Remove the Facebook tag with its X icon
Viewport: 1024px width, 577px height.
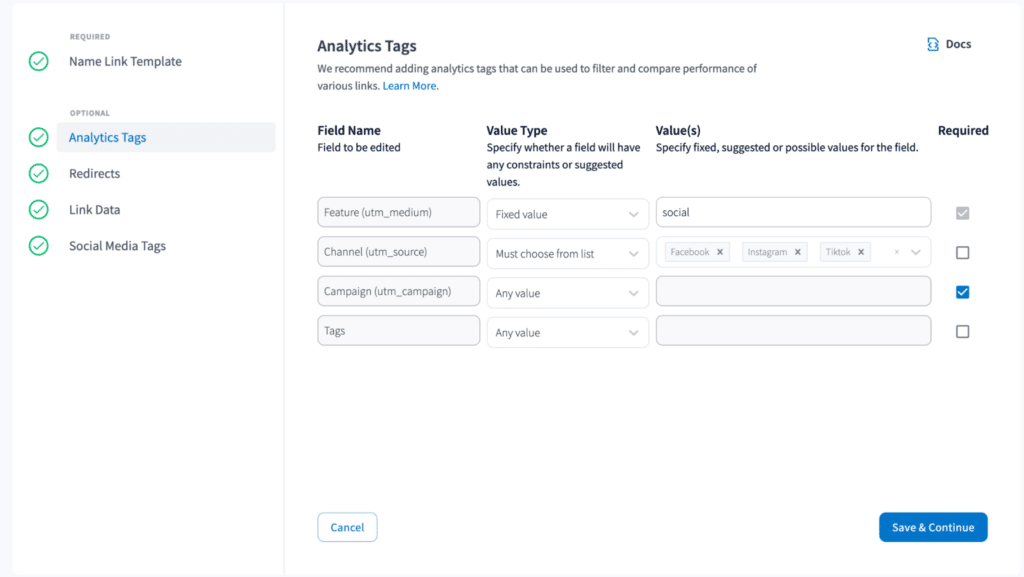coord(720,252)
